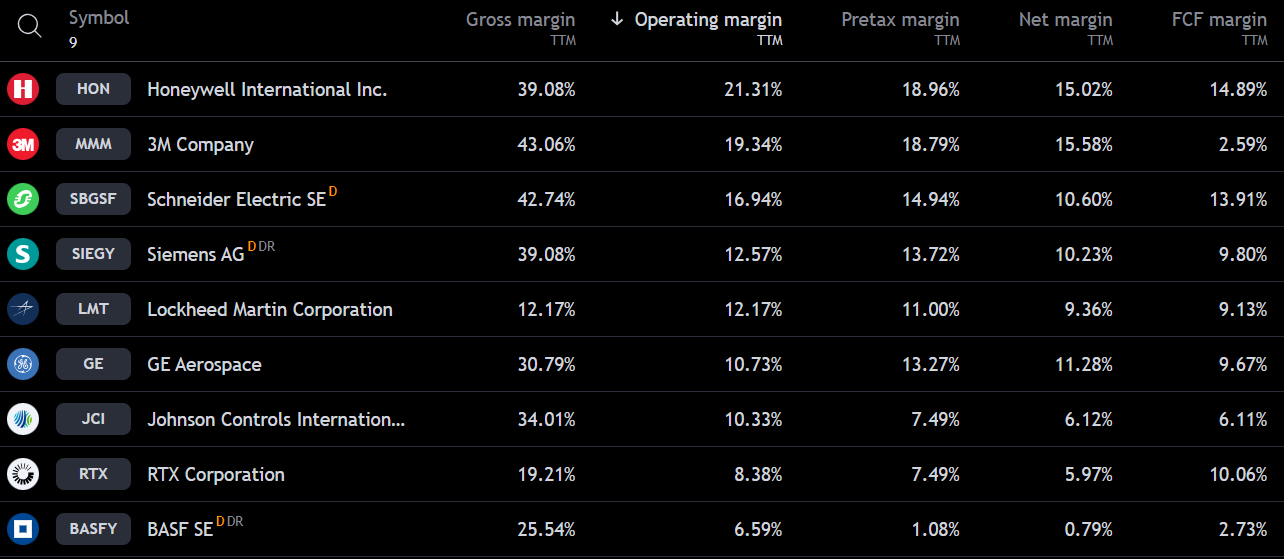This screenshot has width=1284, height=559.
Task: Click the Lockheed Martin logo icon
Action: (x=23, y=309)
